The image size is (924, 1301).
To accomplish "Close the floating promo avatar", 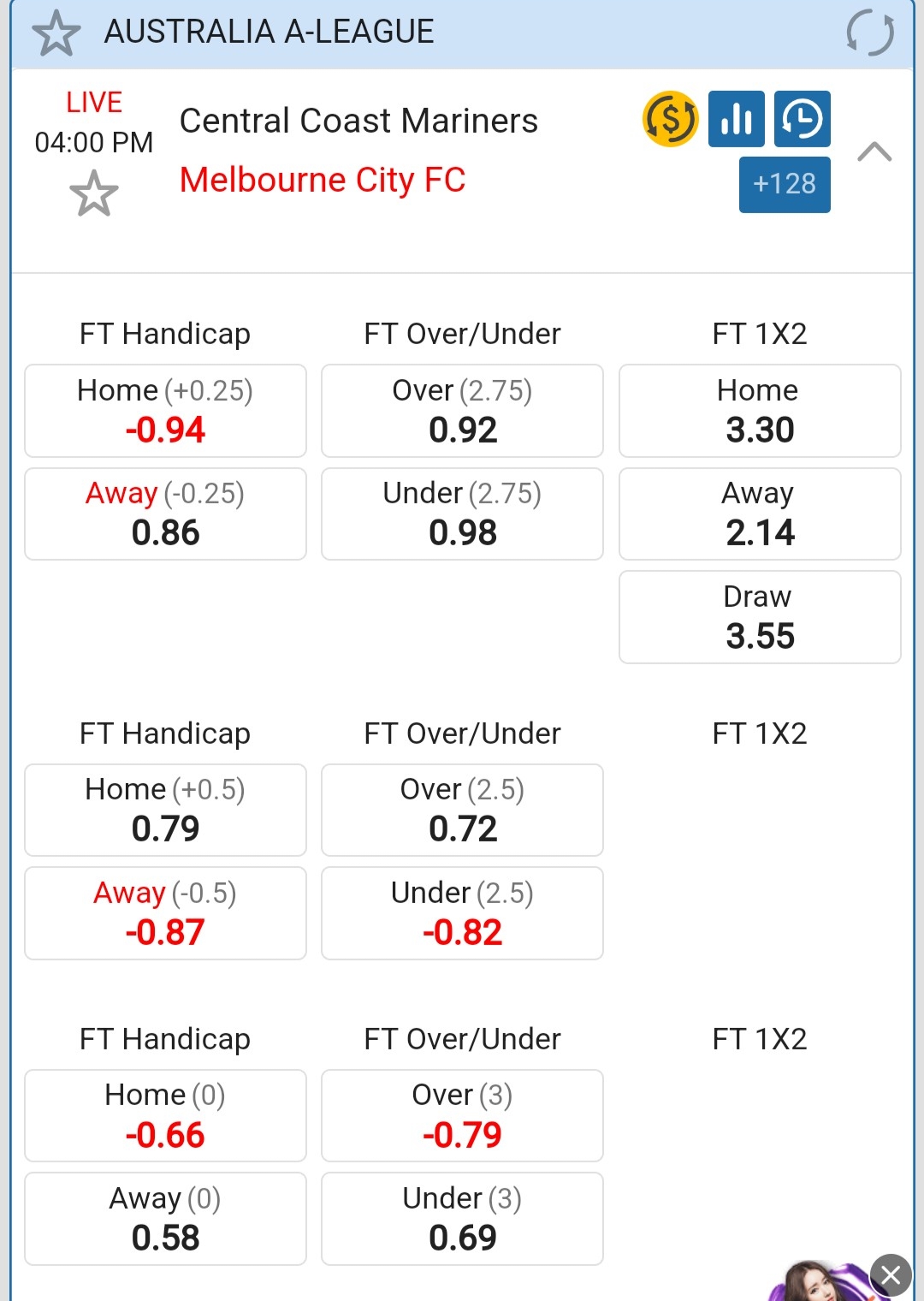I will click(x=890, y=1275).
